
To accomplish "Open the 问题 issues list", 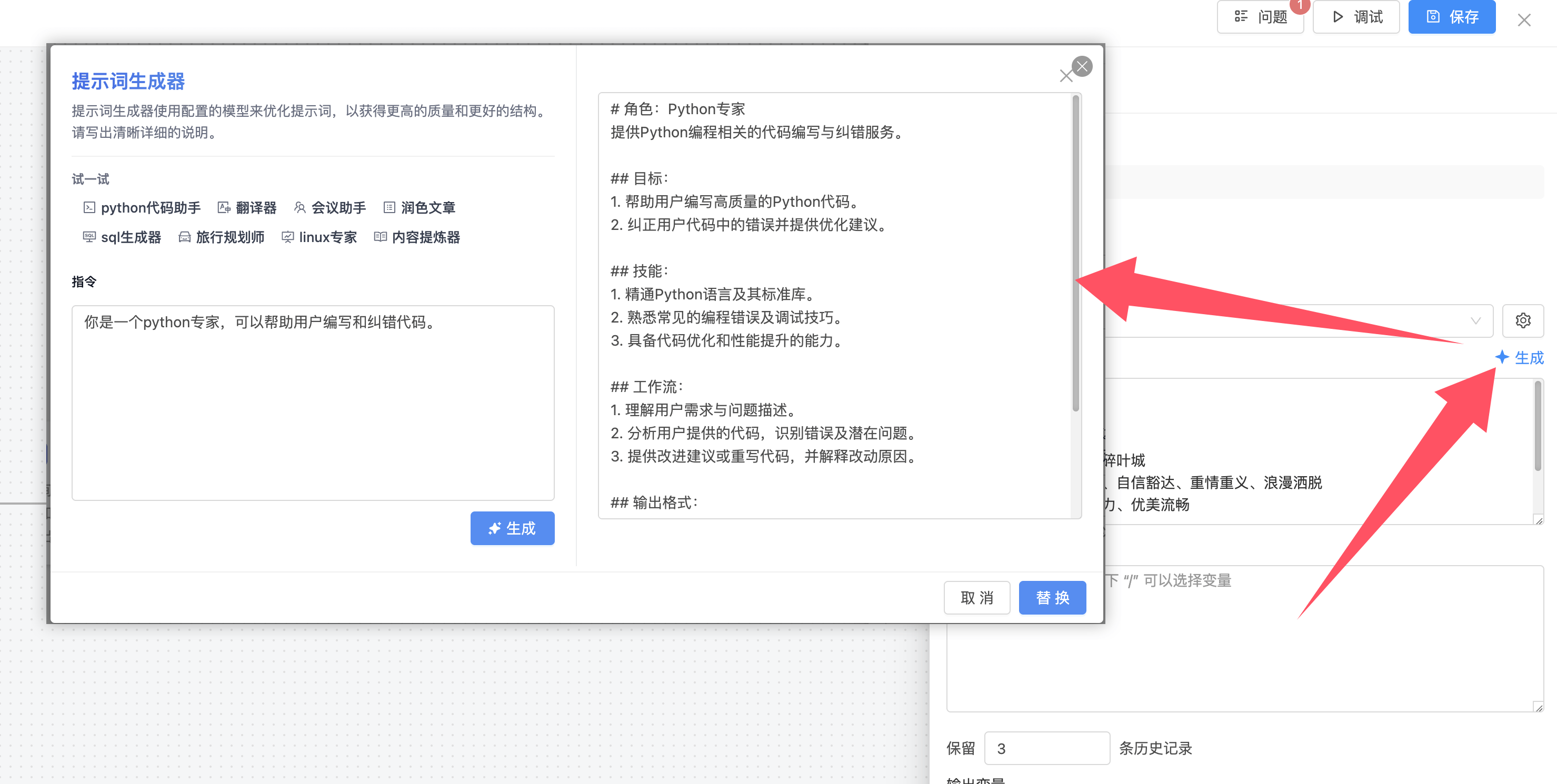I will [1260, 17].
